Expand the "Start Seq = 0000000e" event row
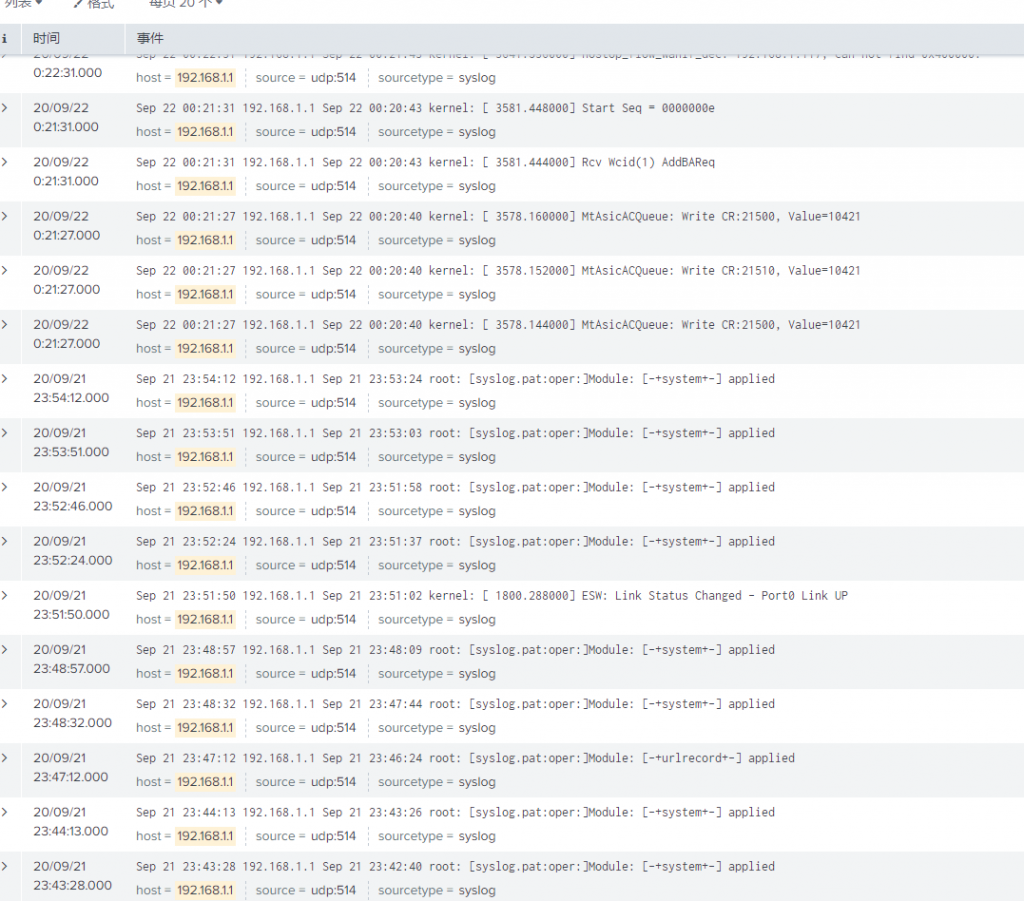 point(5,108)
